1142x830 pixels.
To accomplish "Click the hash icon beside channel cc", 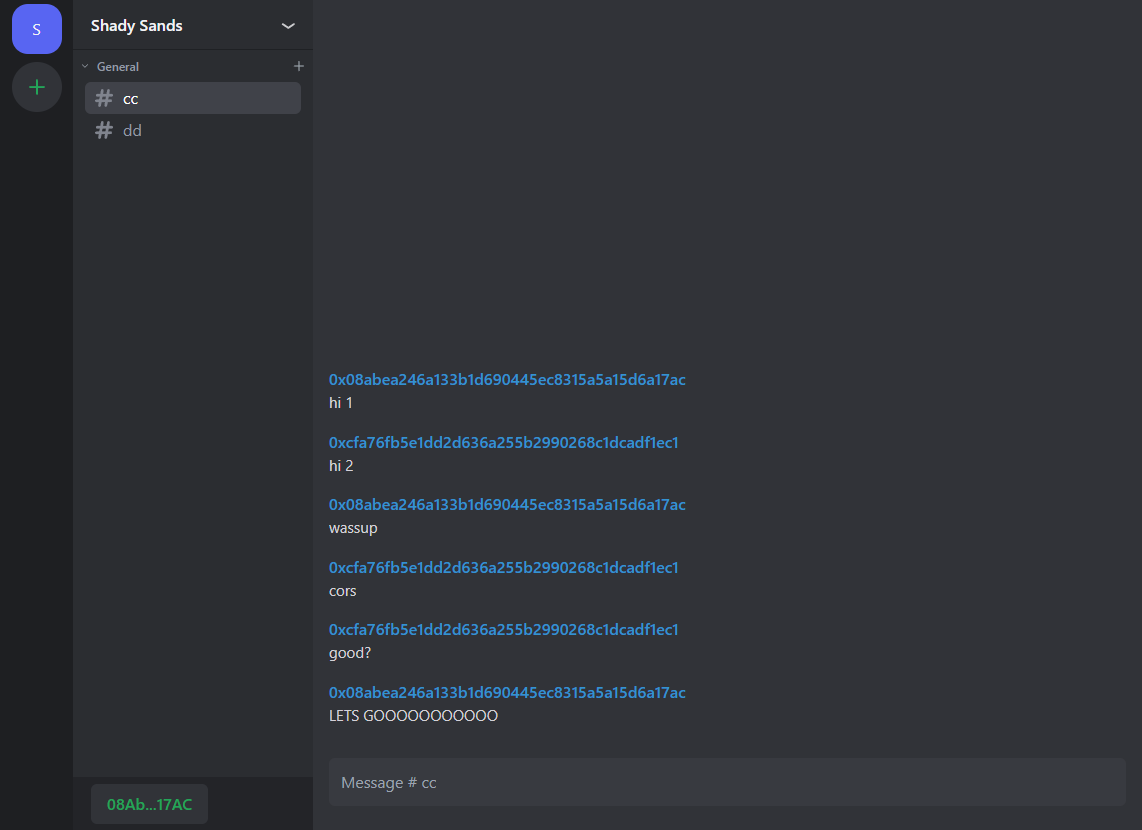I will (x=103, y=98).
